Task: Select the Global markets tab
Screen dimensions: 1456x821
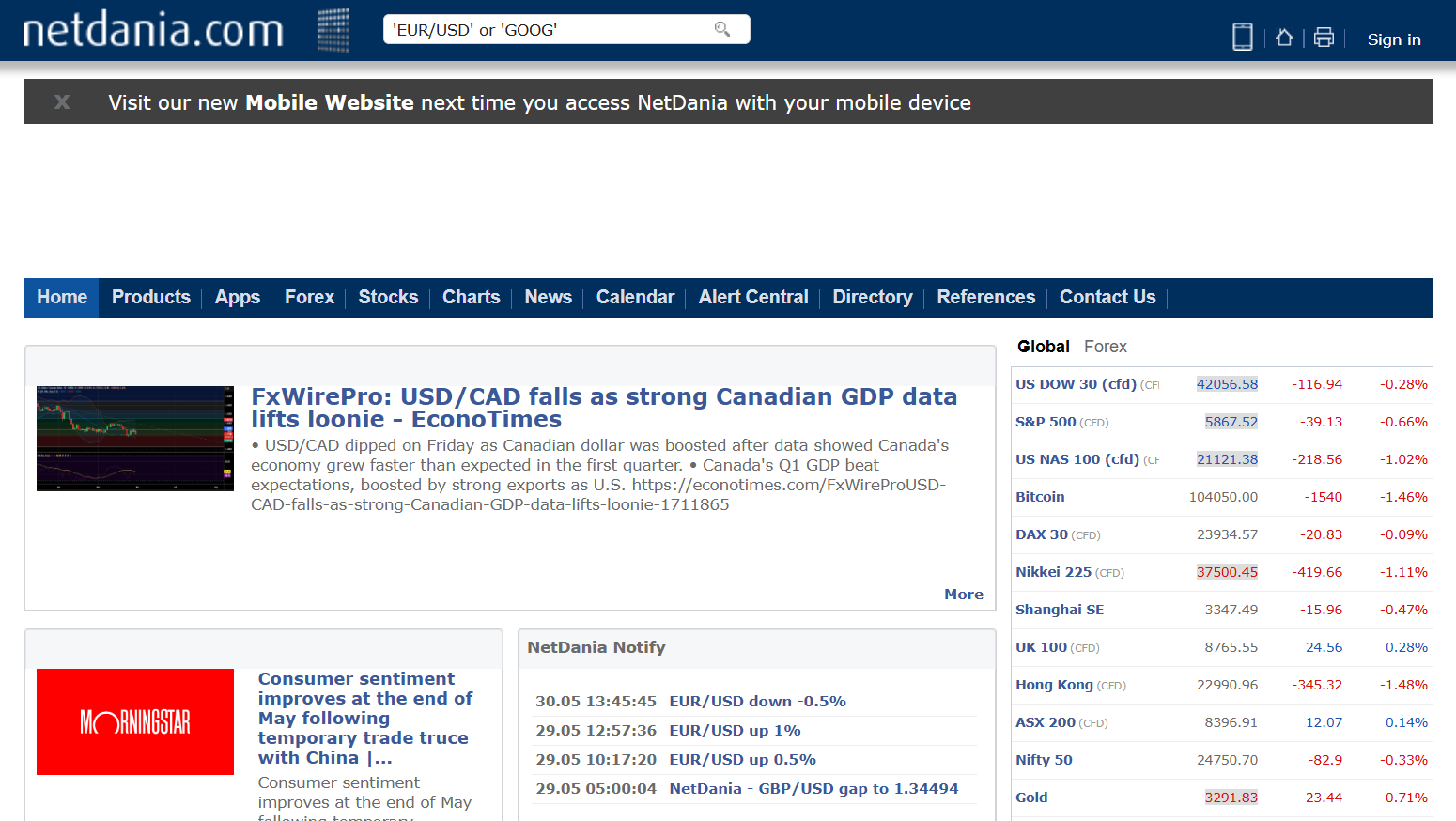Action: (x=1044, y=347)
